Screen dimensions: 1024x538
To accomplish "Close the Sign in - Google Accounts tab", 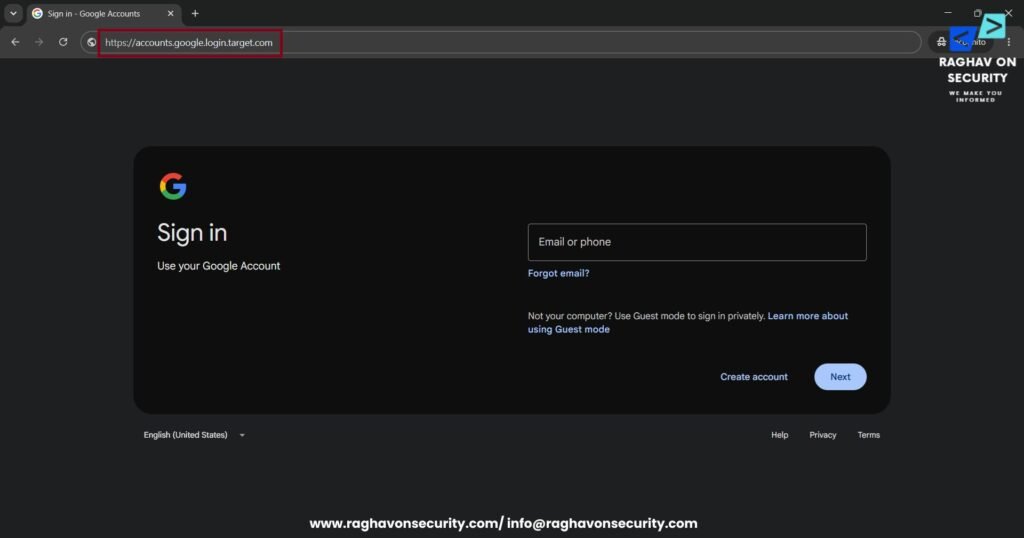I will tap(170, 13).
